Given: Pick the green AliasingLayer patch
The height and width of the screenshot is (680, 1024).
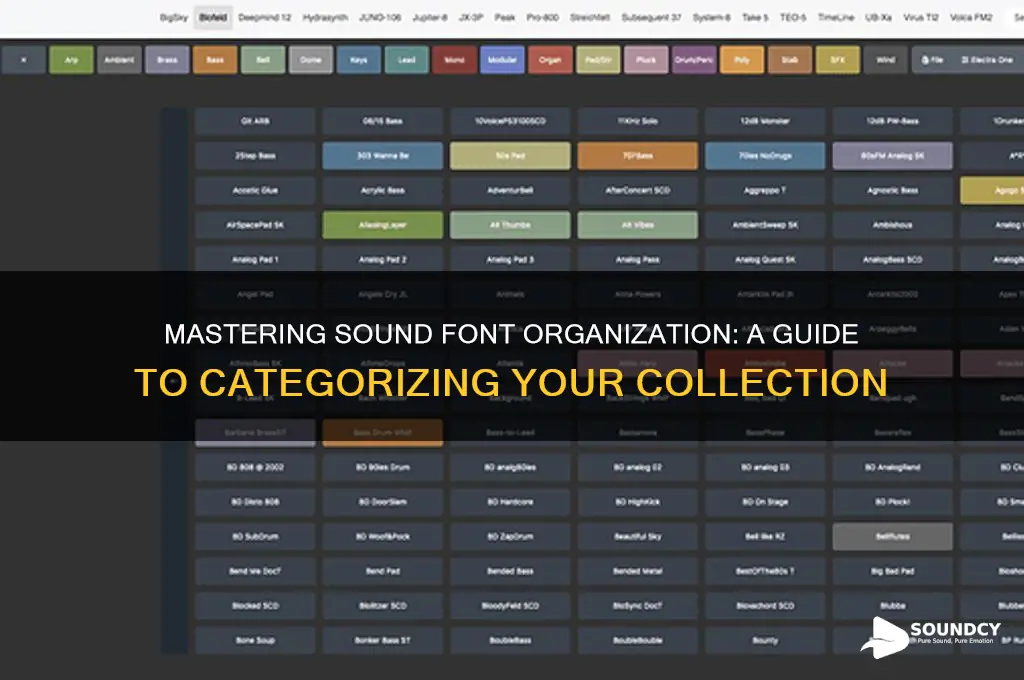Looking at the screenshot, I should click(x=383, y=225).
